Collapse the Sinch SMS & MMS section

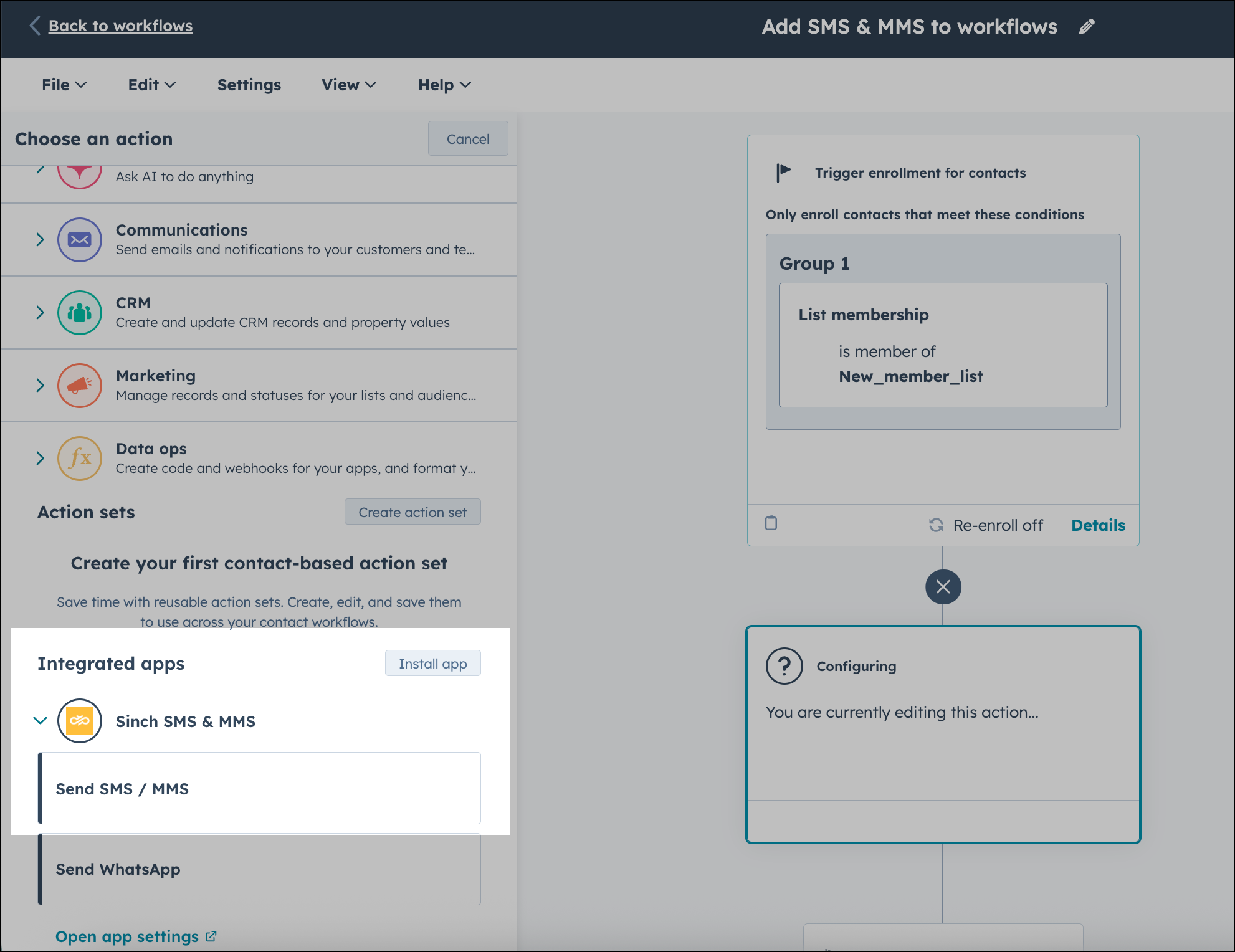point(39,721)
